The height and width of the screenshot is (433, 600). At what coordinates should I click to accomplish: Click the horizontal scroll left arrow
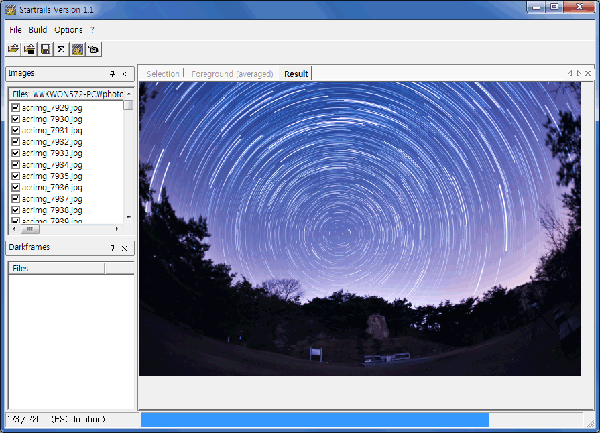pos(14,229)
